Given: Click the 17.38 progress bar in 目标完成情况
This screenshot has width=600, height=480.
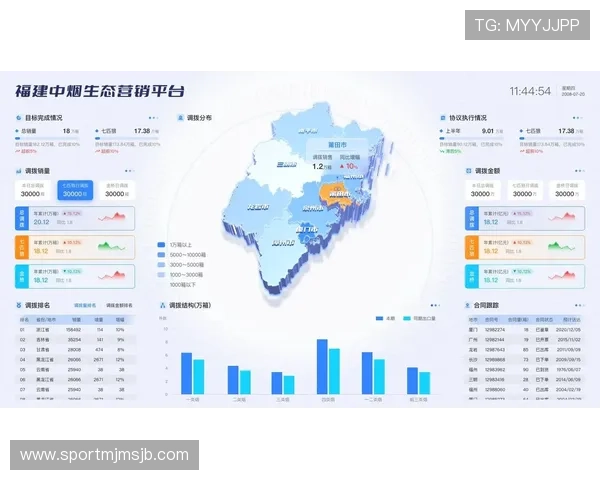Looking at the screenshot, I should click(127, 138).
